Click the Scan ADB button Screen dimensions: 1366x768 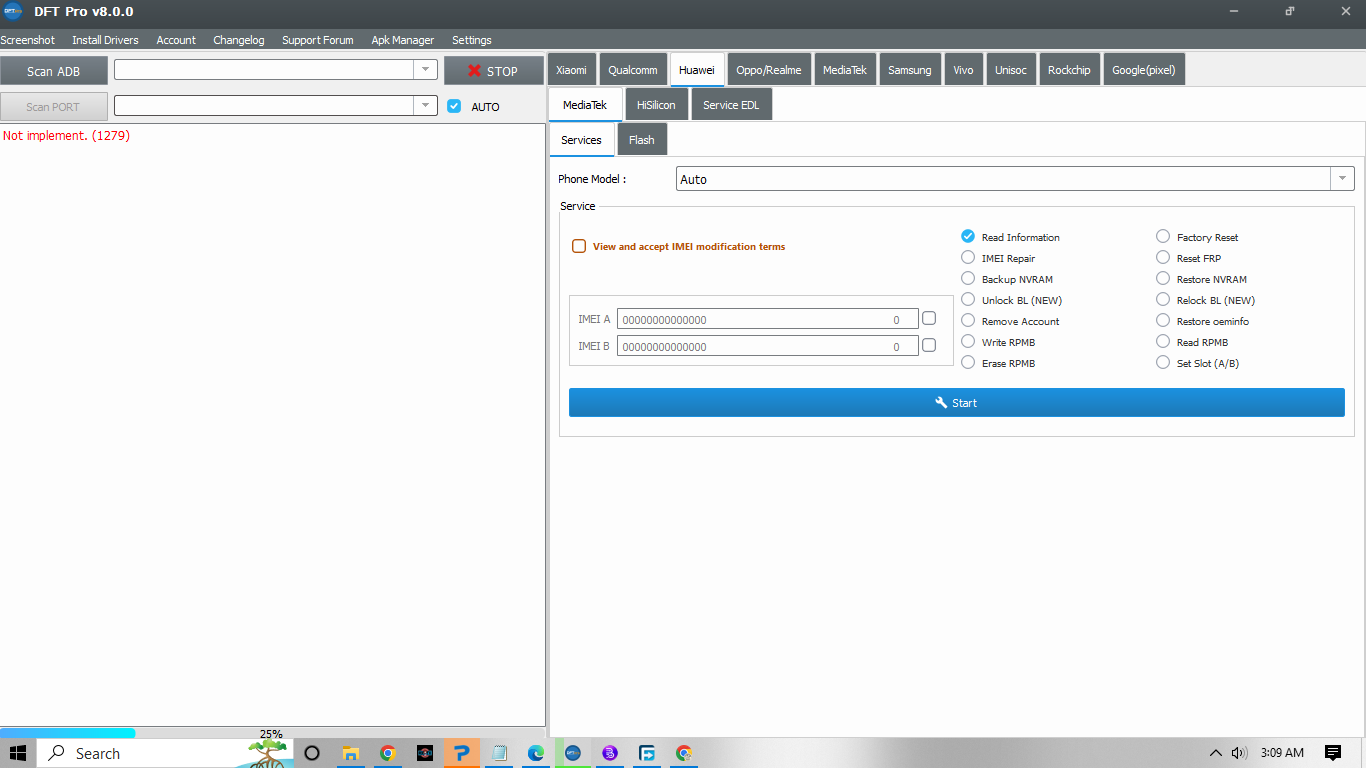click(54, 71)
